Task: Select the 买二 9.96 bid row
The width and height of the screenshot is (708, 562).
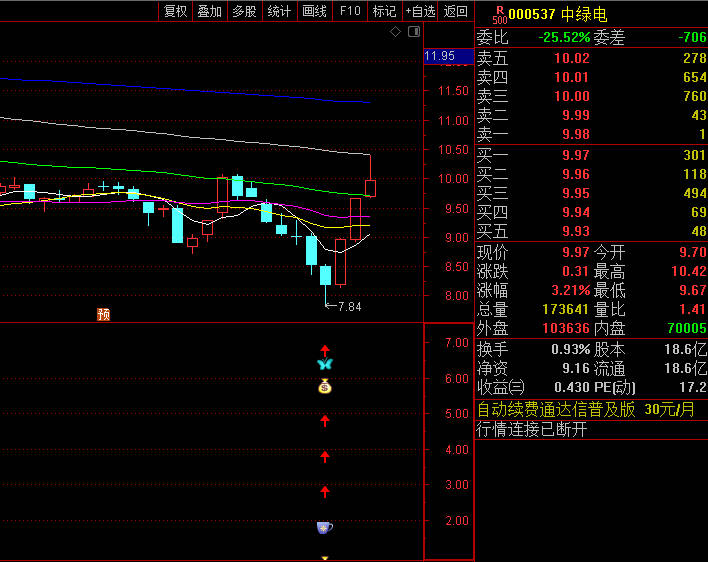Action: [592, 174]
